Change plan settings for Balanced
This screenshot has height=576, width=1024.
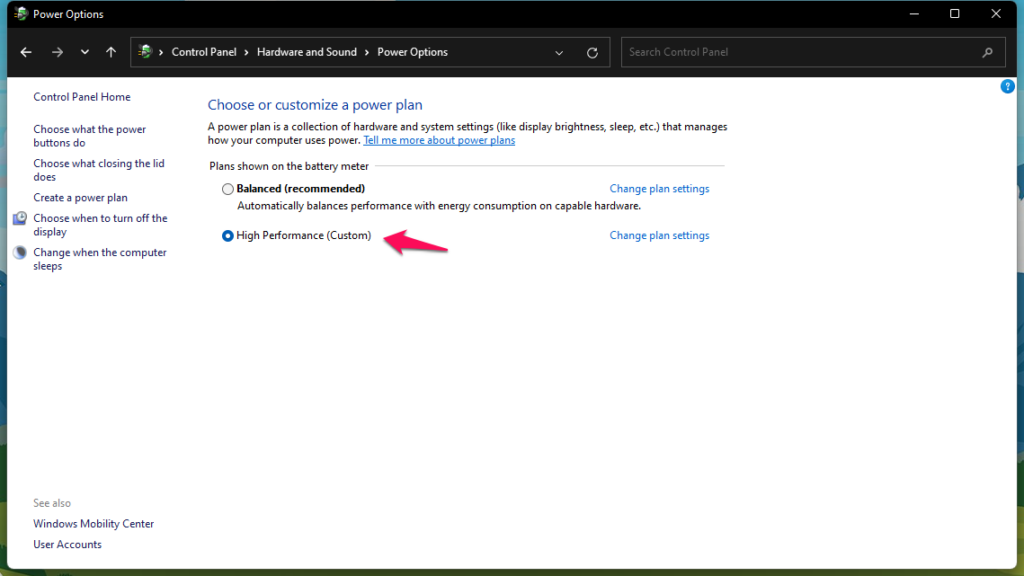pos(659,189)
